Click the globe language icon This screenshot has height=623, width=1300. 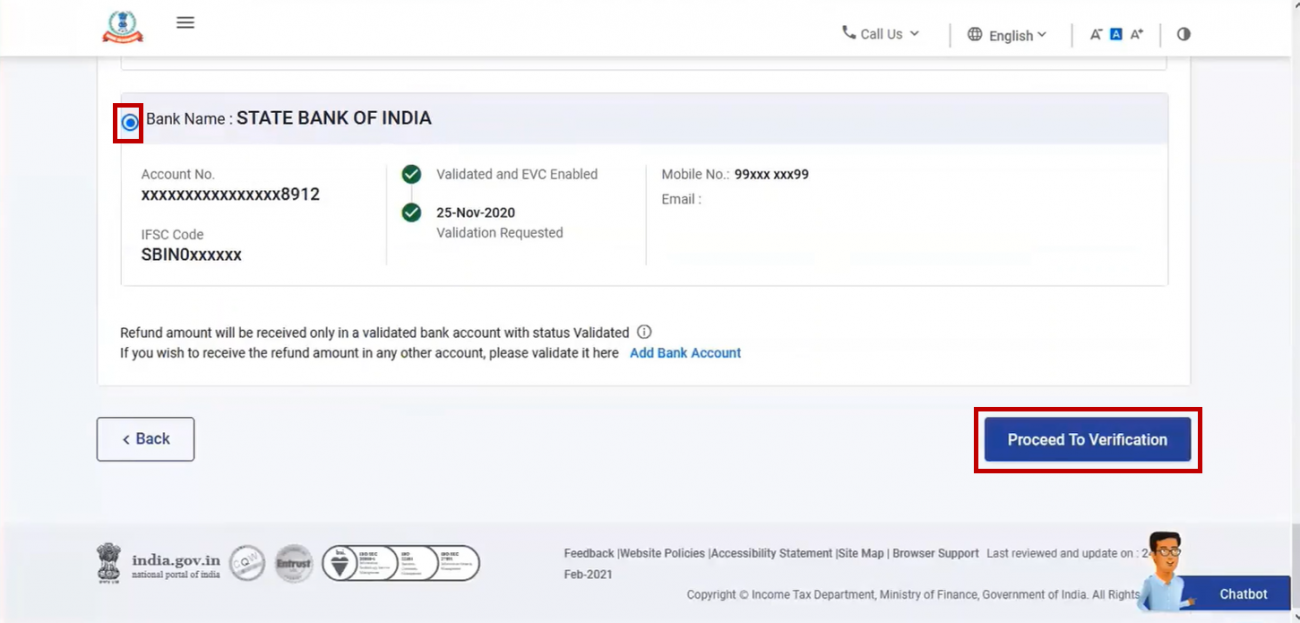tap(974, 34)
